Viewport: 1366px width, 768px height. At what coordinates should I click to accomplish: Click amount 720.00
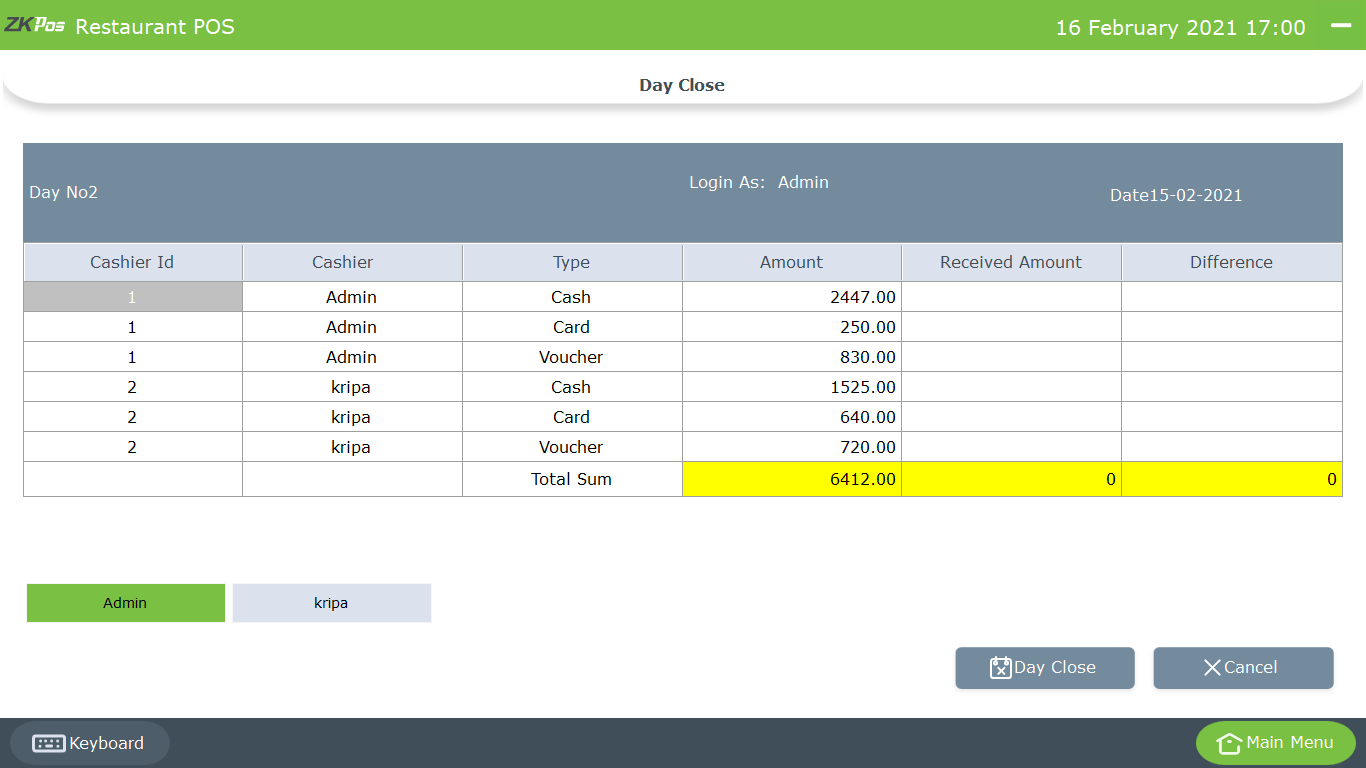[868, 447]
